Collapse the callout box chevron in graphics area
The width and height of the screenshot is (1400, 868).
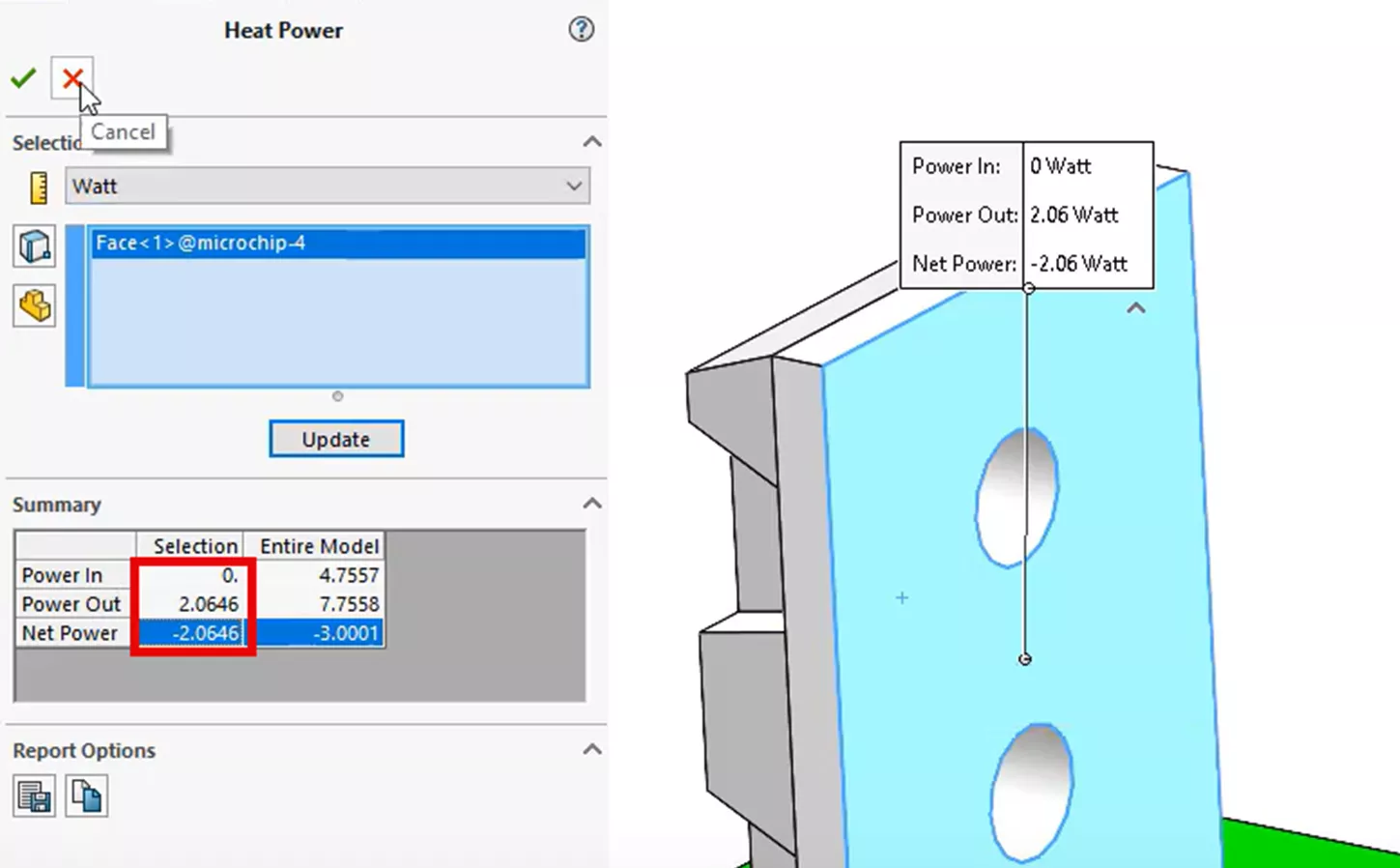click(1135, 307)
